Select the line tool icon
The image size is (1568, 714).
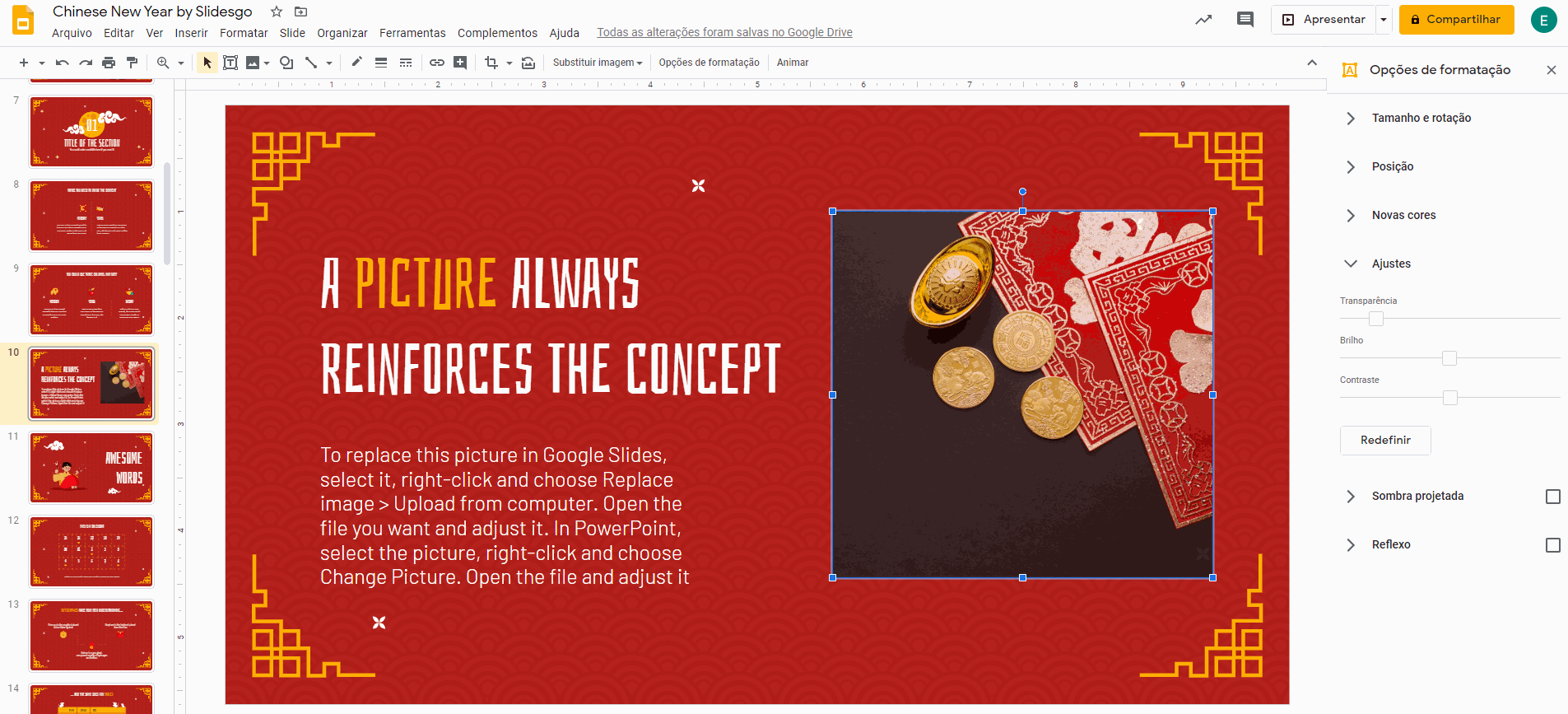311,63
